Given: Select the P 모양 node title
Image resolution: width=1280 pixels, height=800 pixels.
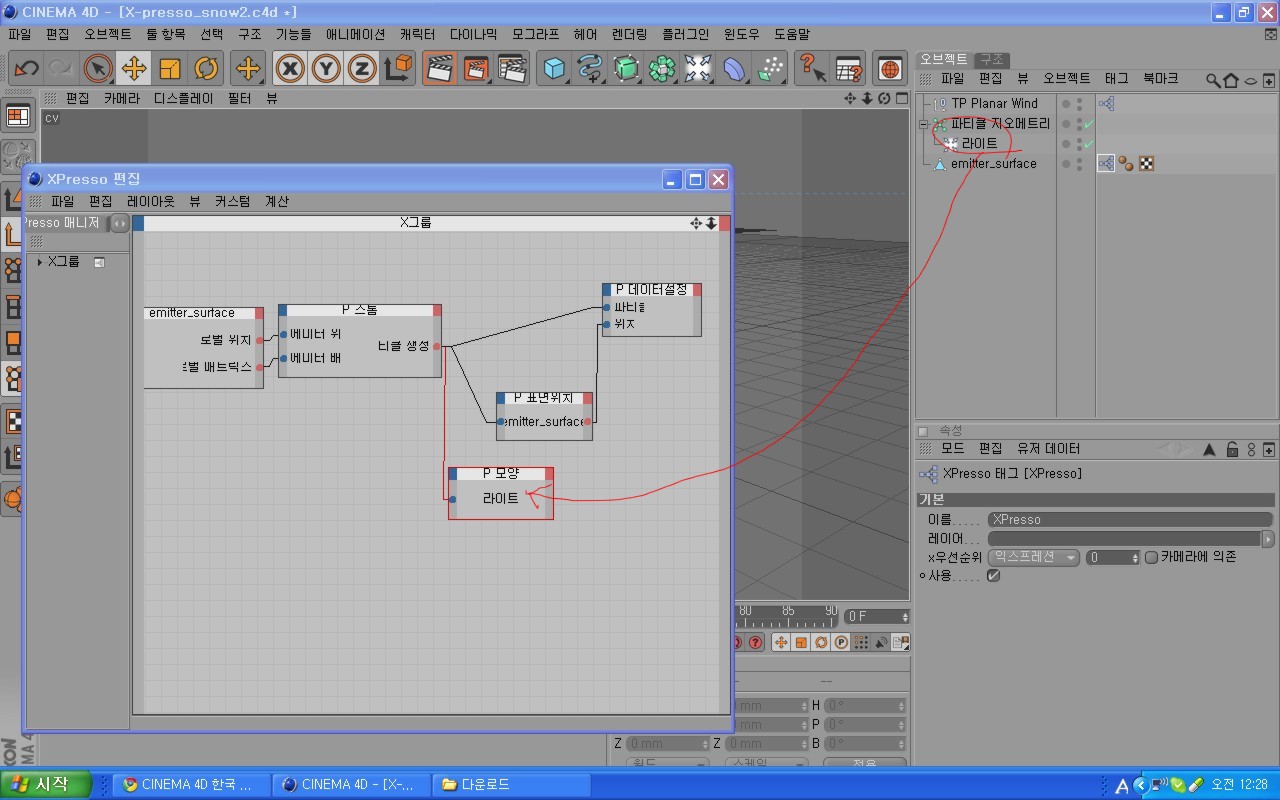Looking at the screenshot, I should point(500,473).
